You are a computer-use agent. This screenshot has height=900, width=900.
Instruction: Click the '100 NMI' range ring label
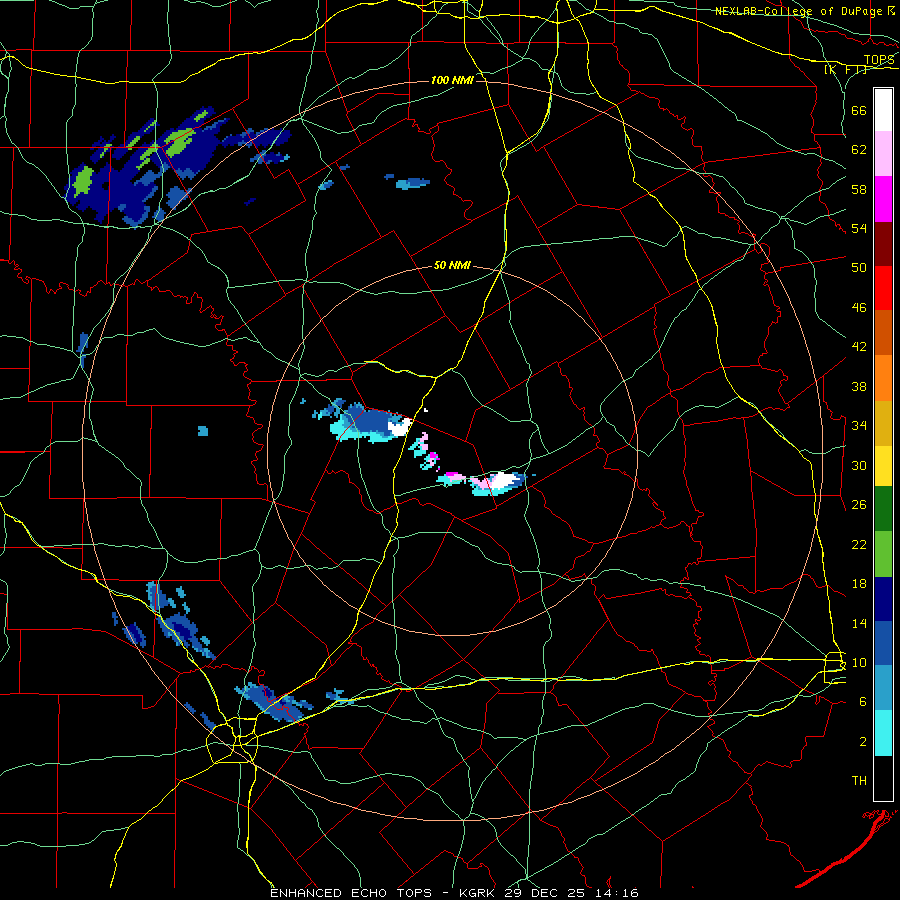[x=452, y=80]
